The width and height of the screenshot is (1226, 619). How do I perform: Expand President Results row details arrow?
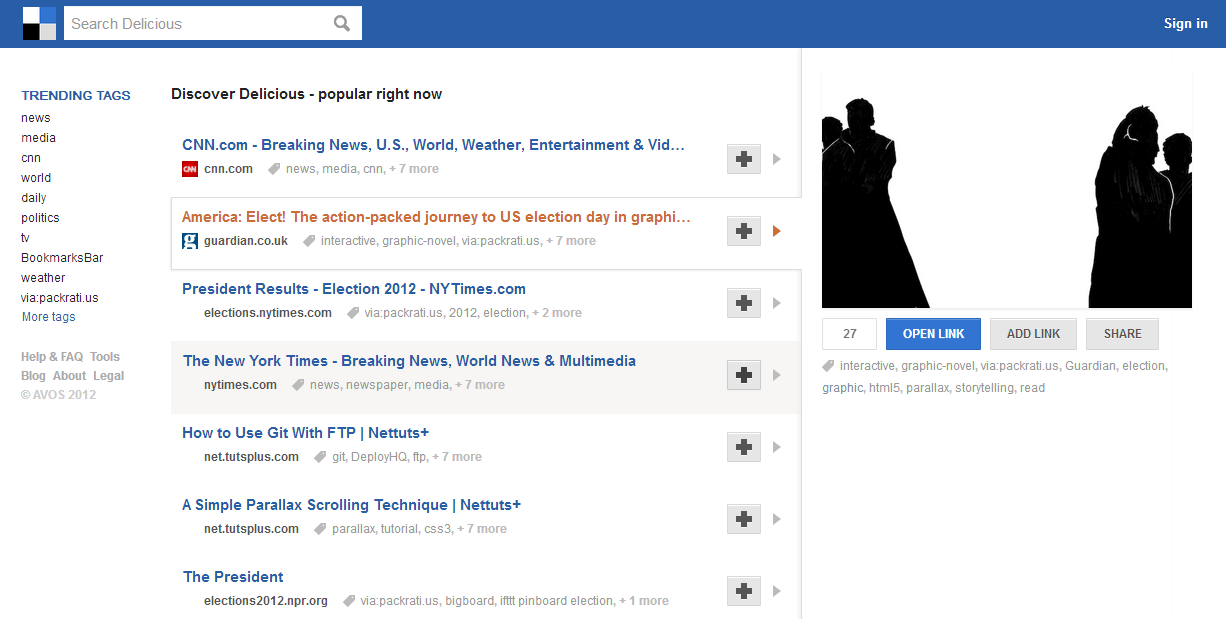(x=777, y=303)
